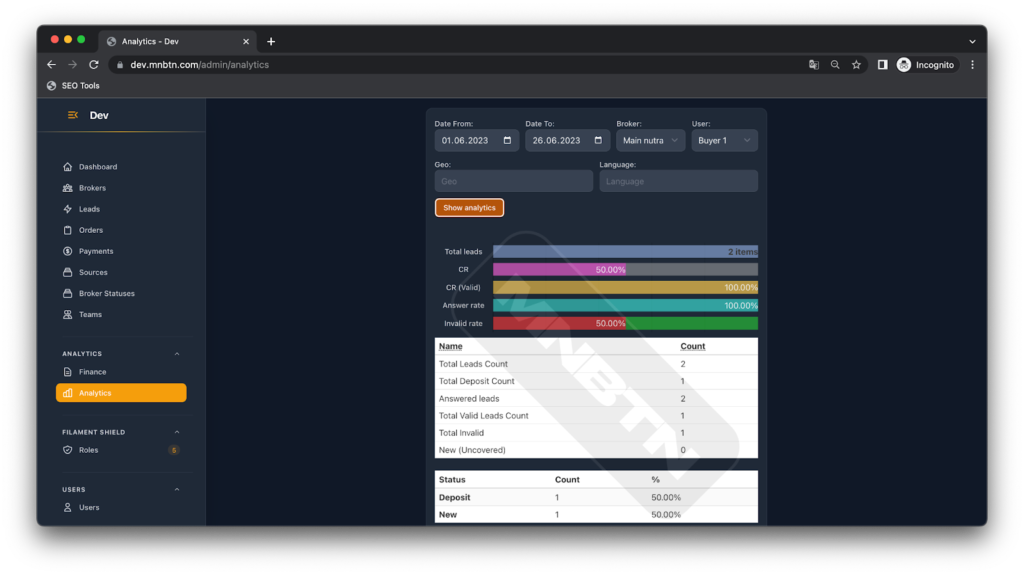Open Payments via its dollar icon

coord(68,251)
